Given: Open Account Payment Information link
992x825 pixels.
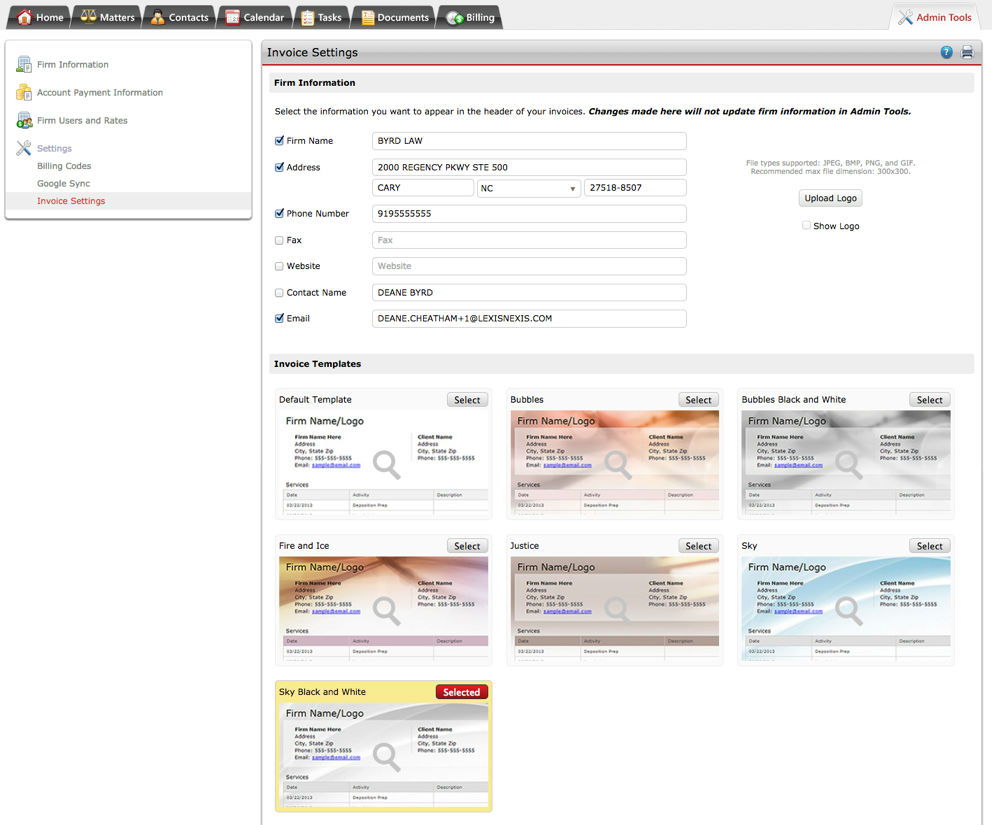Looking at the screenshot, I should (x=100, y=92).
